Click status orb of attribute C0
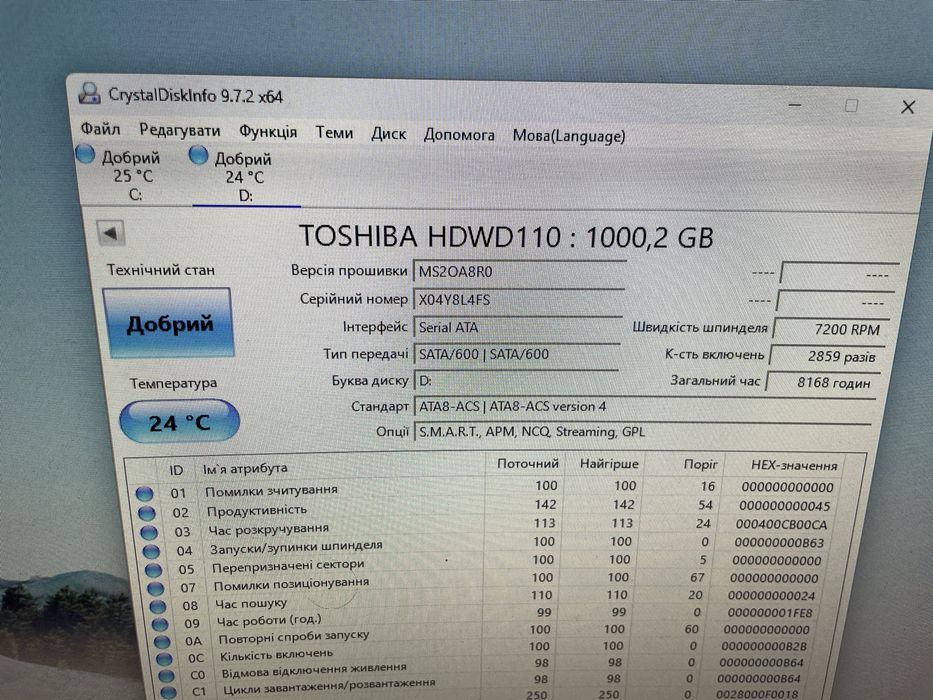 pyautogui.click(x=166, y=676)
